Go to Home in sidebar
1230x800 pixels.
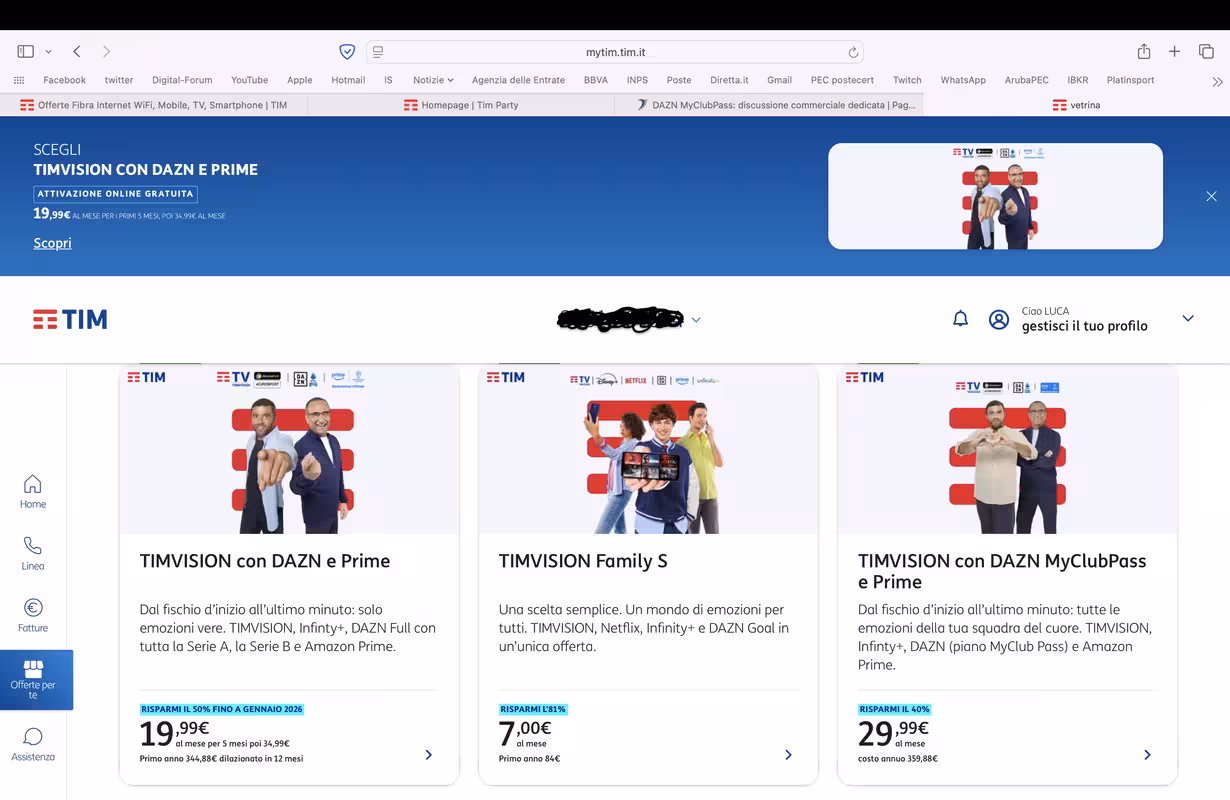pyautogui.click(x=33, y=491)
